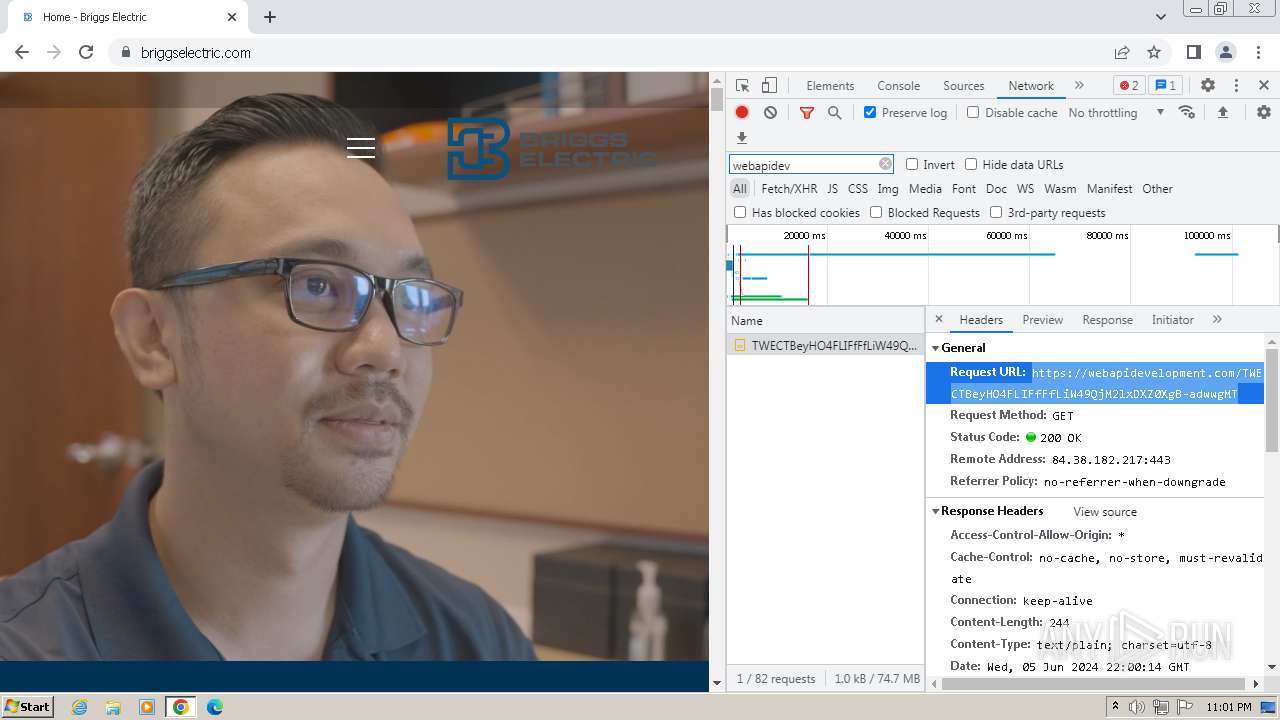1280x720 pixels.
Task: Filter requests by WS type
Action: [1025, 188]
